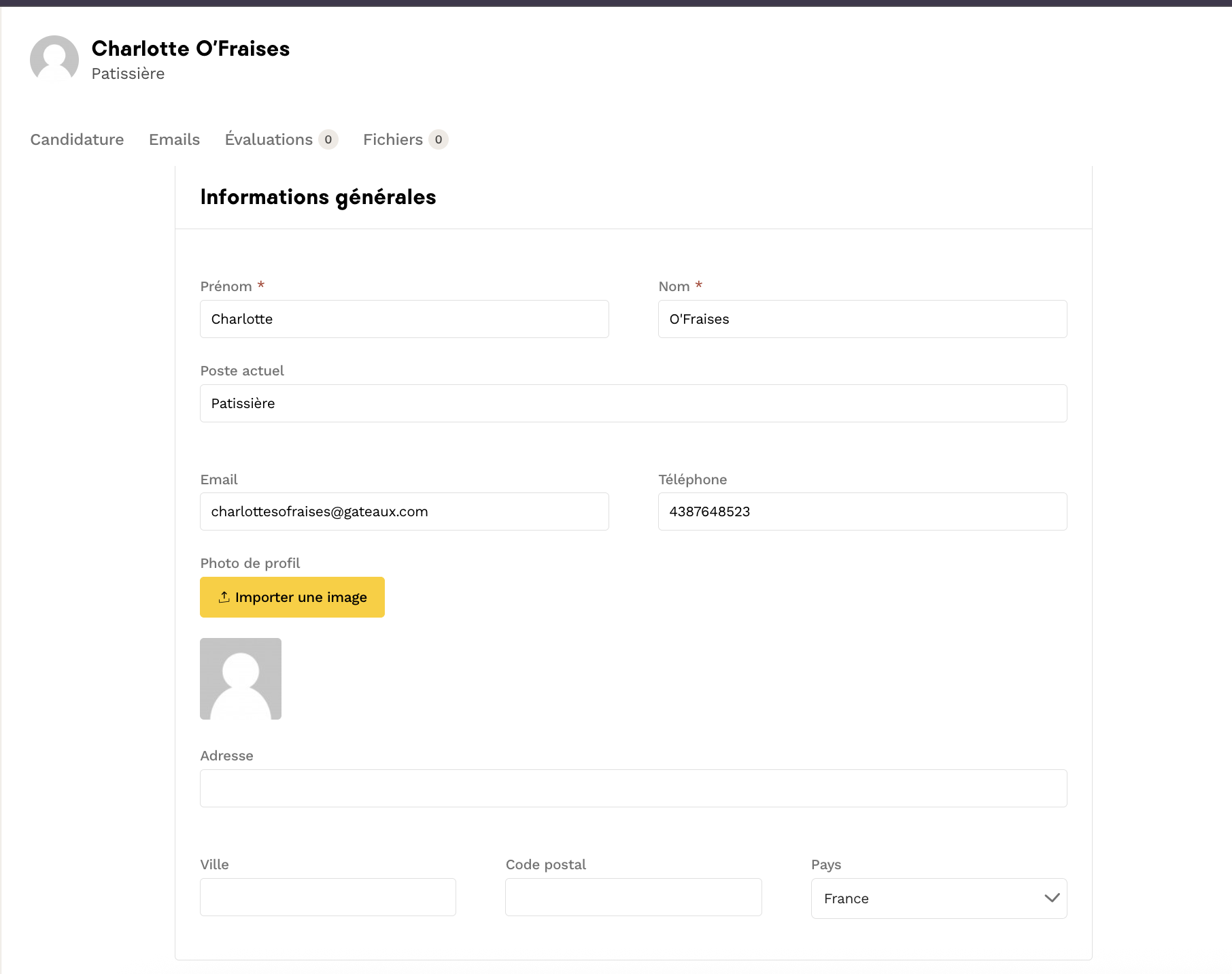Focus the Prénom field containing Charlotte
The image size is (1232, 974).
404,319
